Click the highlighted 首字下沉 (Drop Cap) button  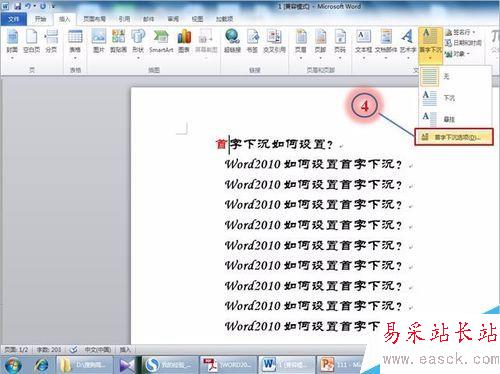430,45
